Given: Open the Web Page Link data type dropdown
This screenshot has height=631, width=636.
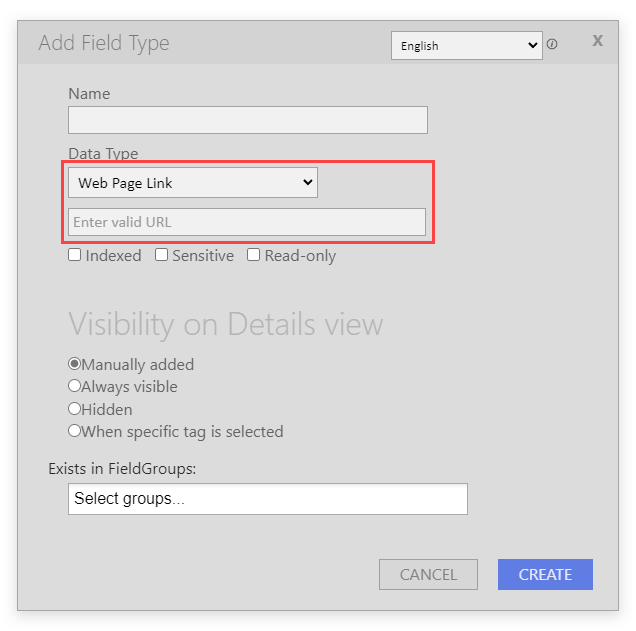Looking at the screenshot, I should pos(193,183).
